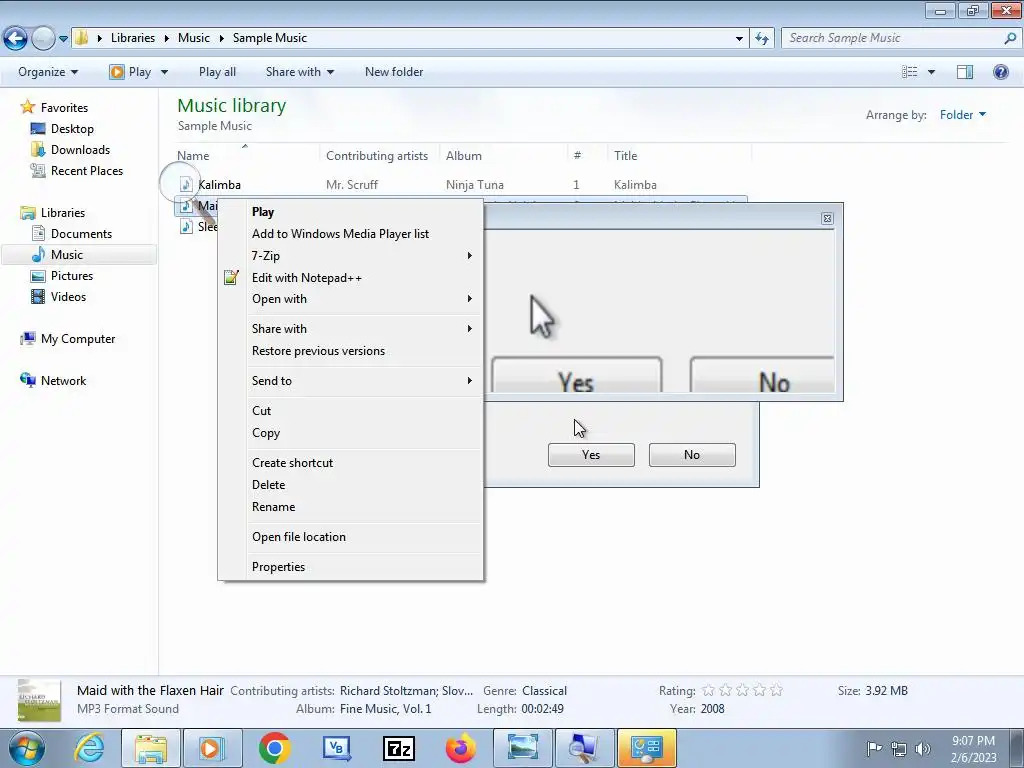Open Arrange by Folder dropdown
Viewport: 1024px width, 768px height.
pos(963,115)
